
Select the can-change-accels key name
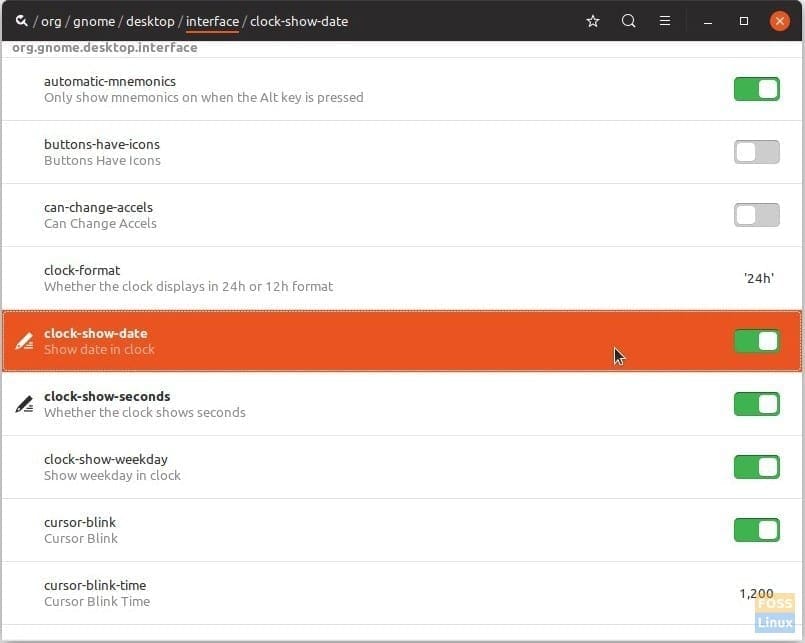pos(99,207)
